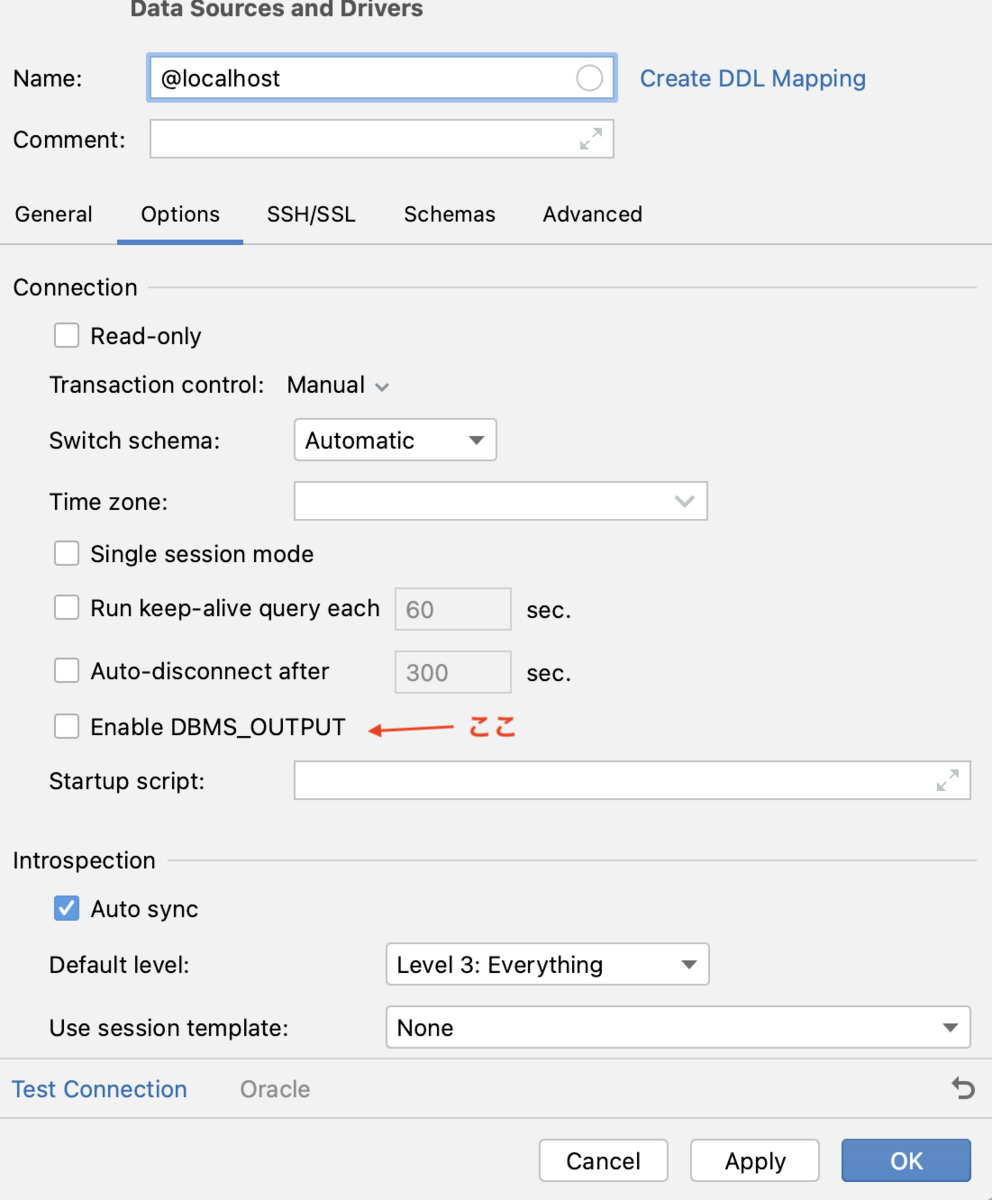Open the Advanced tab
This screenshot has height=1200, width=992.
592,214
